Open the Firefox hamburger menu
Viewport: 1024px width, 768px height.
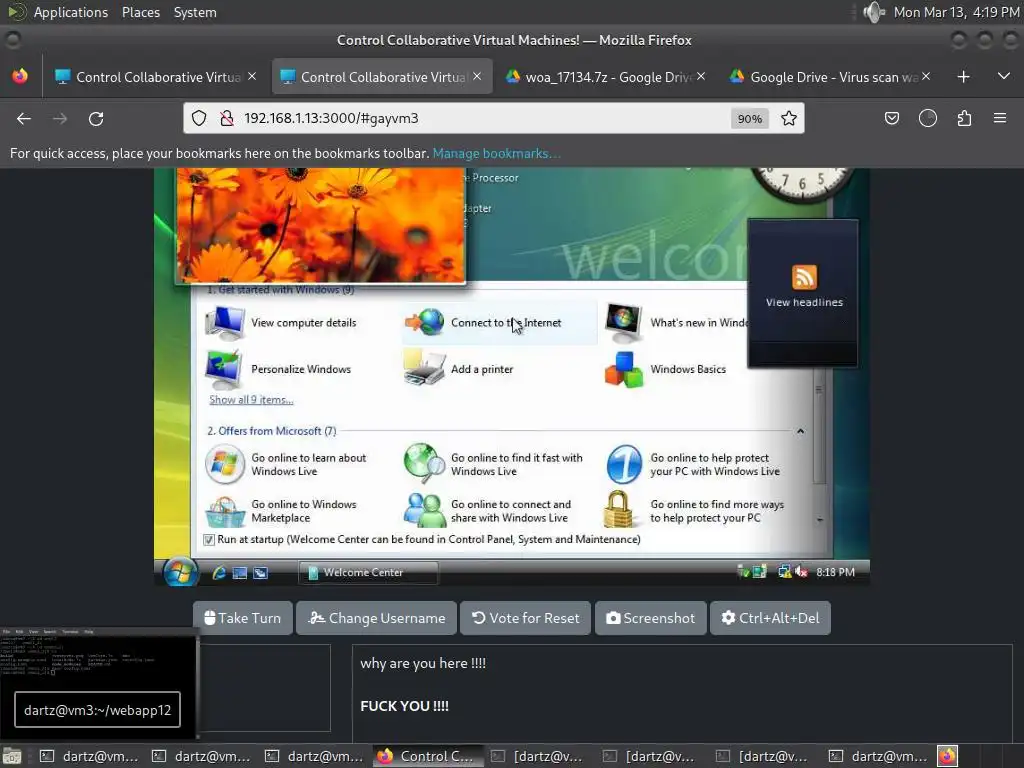(x=1000, y=118)
